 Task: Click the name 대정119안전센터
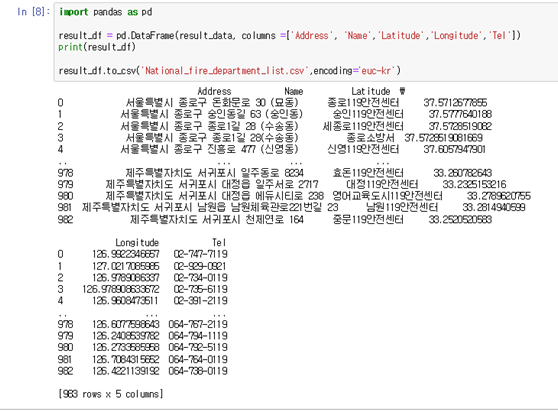click(382, 184)
